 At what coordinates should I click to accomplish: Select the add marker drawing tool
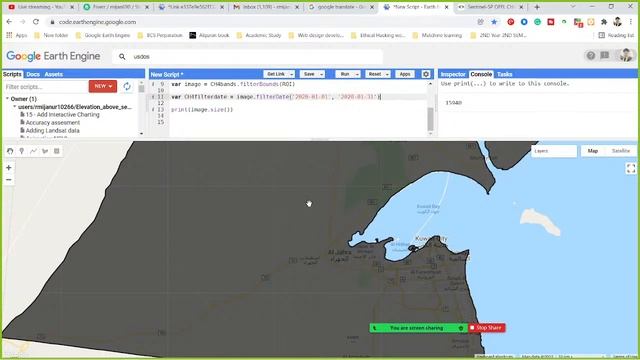(22, 151)
